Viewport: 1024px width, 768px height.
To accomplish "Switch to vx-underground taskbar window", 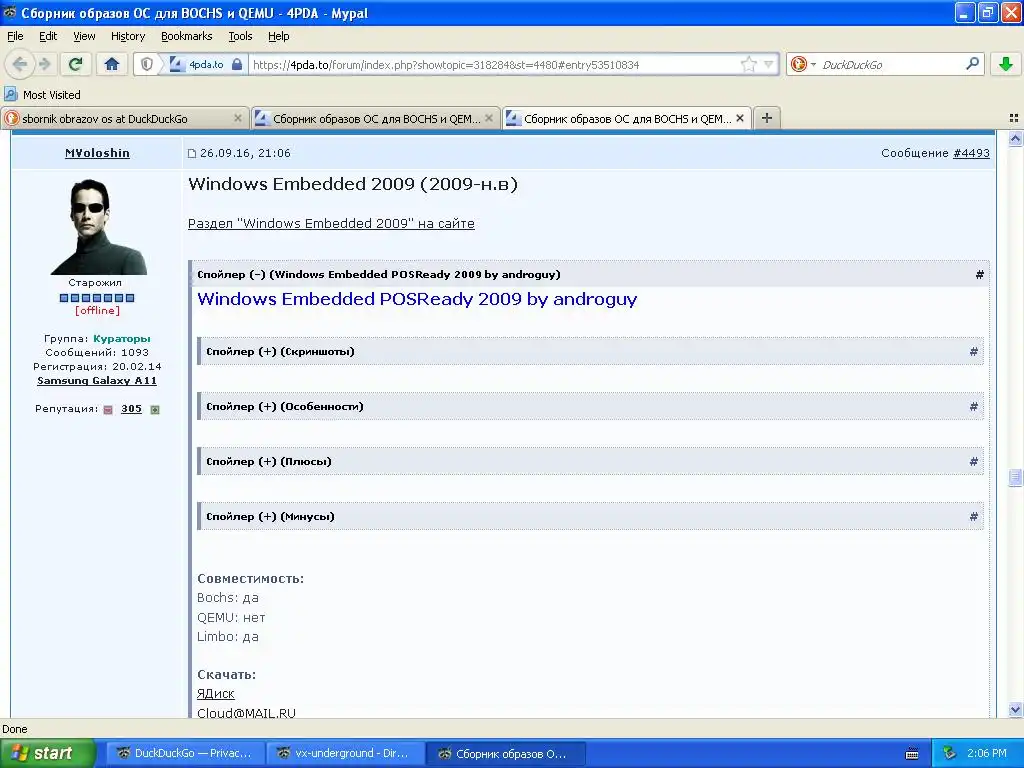I will [x=346, y=753].
